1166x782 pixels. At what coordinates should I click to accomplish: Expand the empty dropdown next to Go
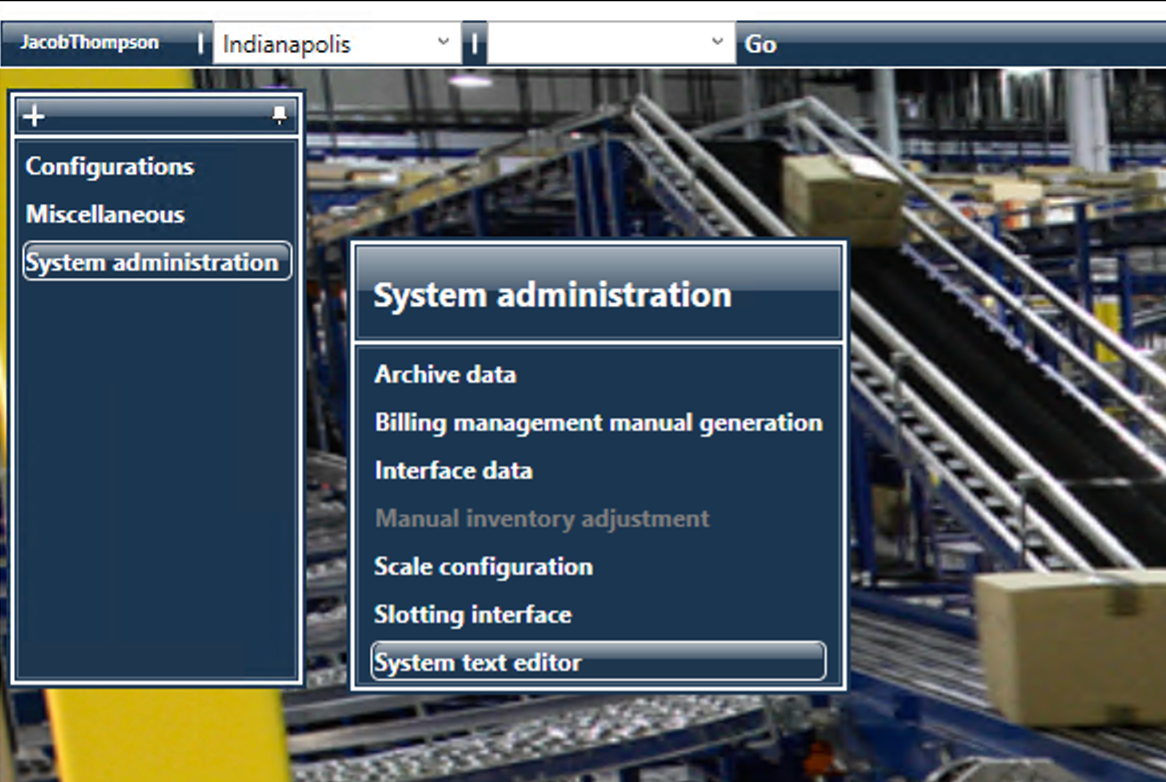(x=716, y=42)
